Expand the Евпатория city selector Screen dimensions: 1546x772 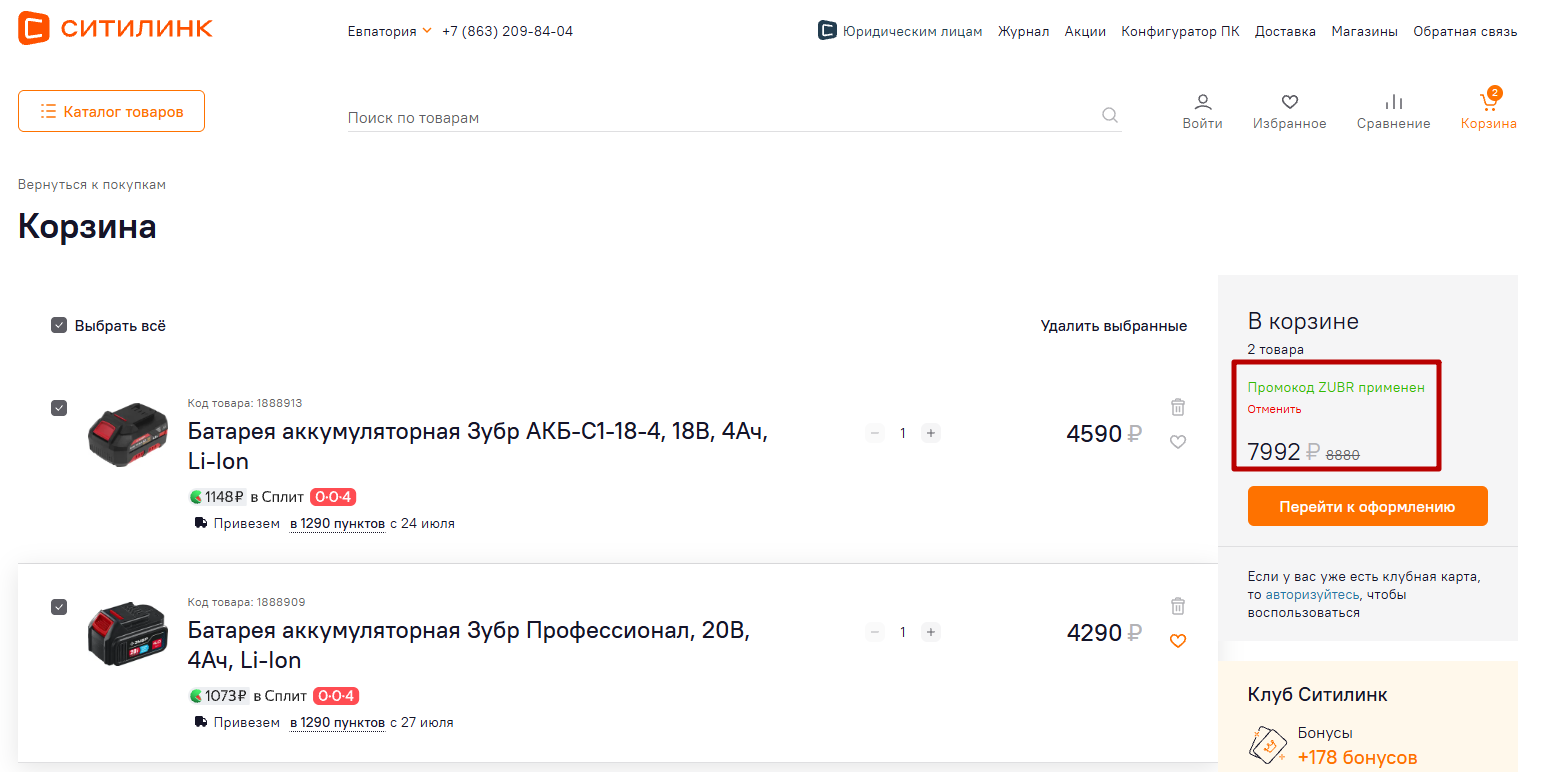click(389, 31)
